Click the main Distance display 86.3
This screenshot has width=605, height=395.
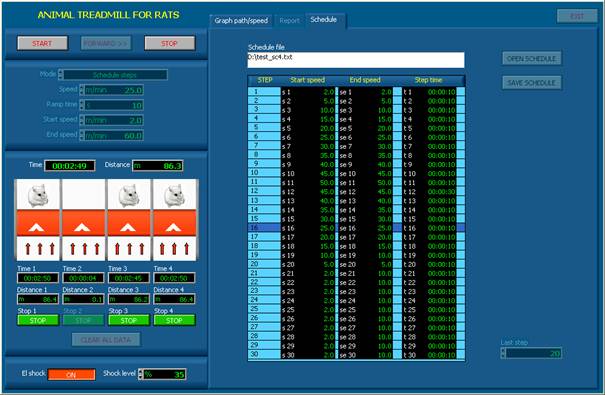(158, 166)
